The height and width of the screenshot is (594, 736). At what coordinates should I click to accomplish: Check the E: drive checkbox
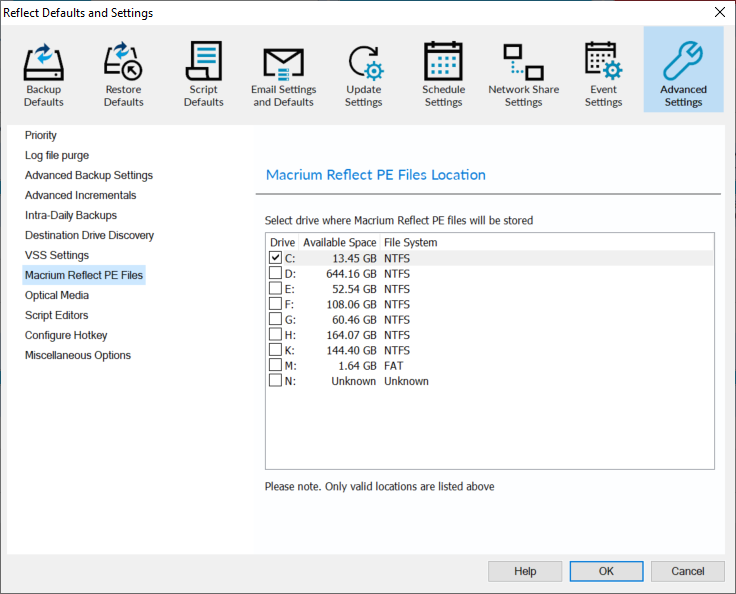(x=276, y=288)
